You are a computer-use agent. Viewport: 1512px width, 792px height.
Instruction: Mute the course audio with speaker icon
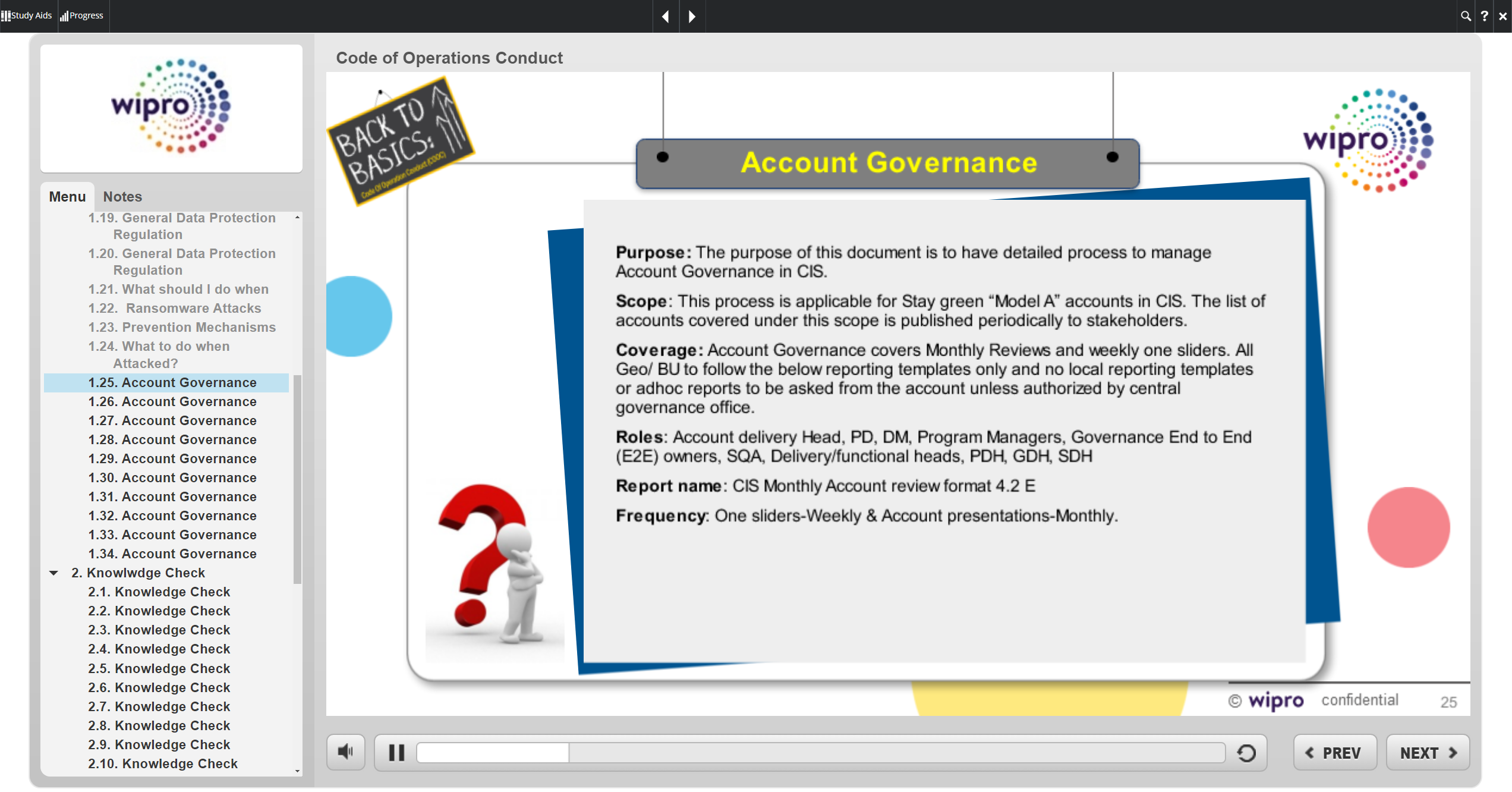345,752
